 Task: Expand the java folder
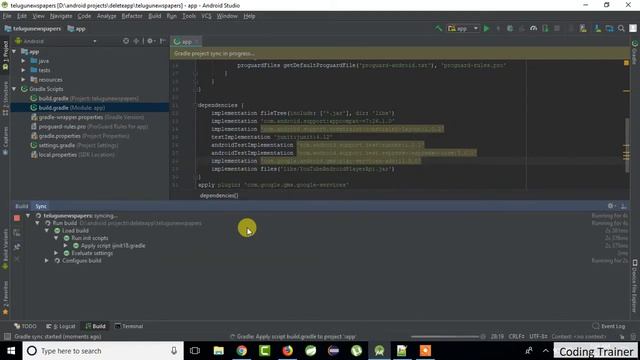coord(23,61)
